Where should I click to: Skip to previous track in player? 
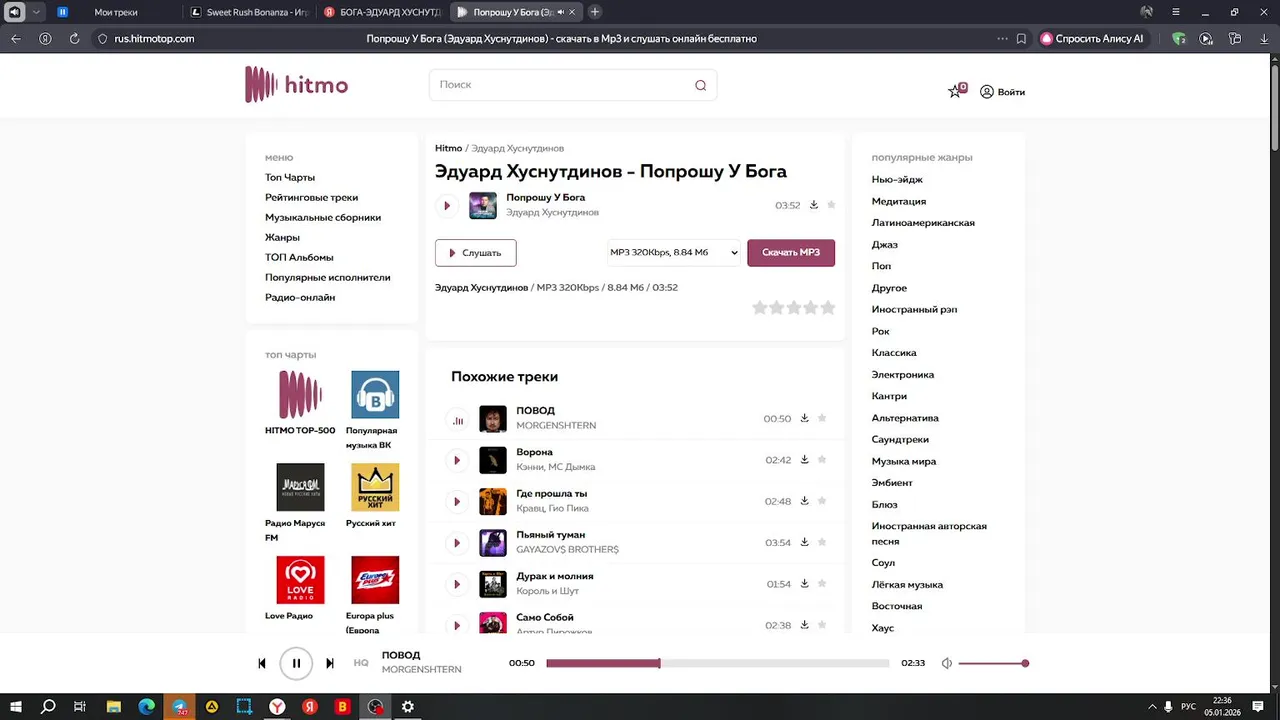pos(262,663)
